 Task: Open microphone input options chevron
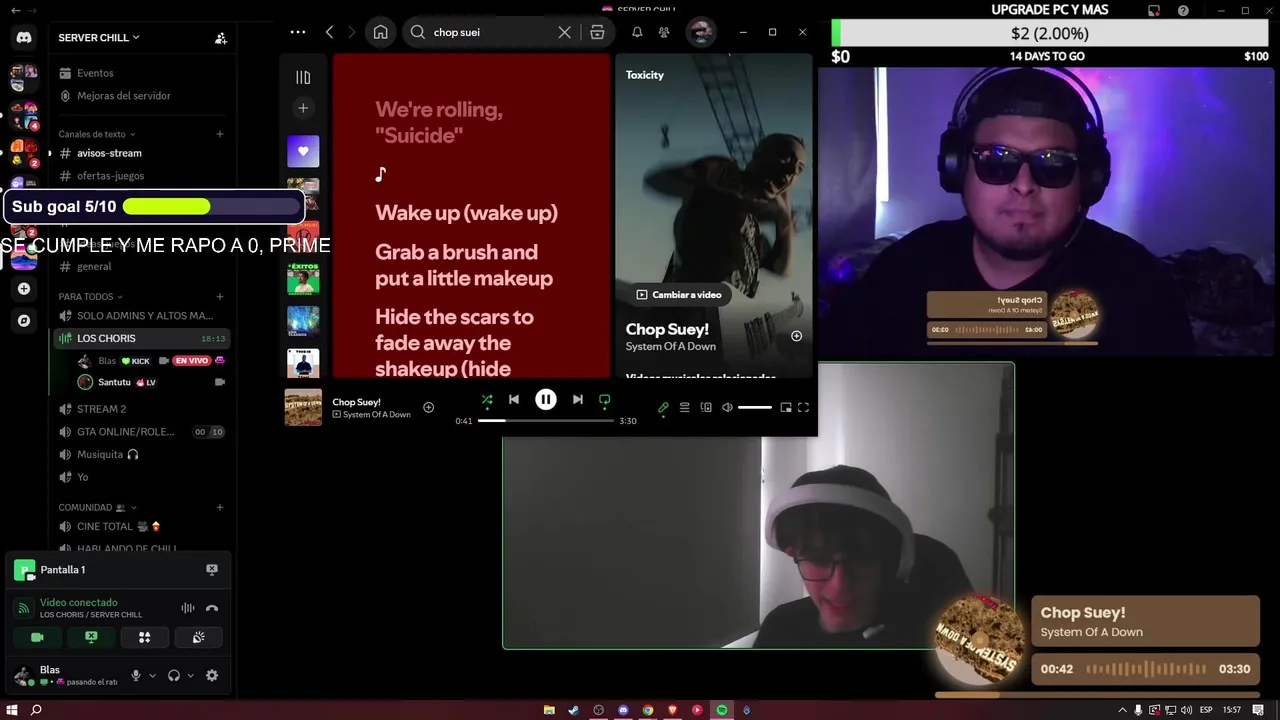(152, 676)
